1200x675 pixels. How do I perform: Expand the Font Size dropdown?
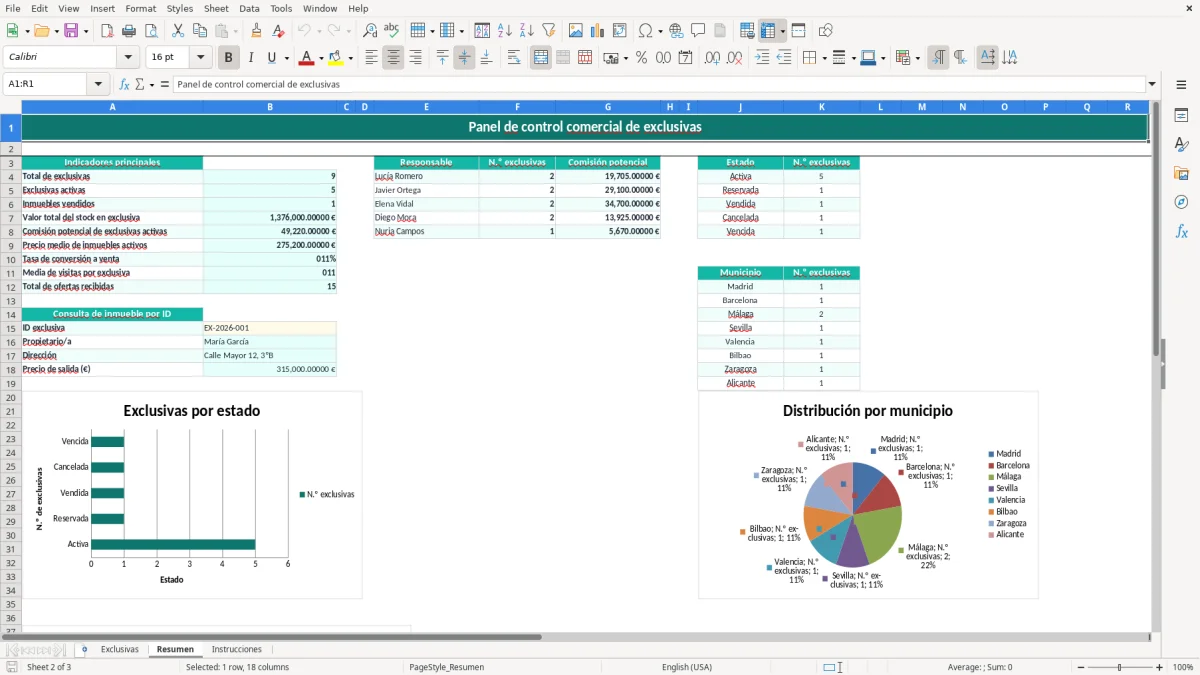[200, 58]
